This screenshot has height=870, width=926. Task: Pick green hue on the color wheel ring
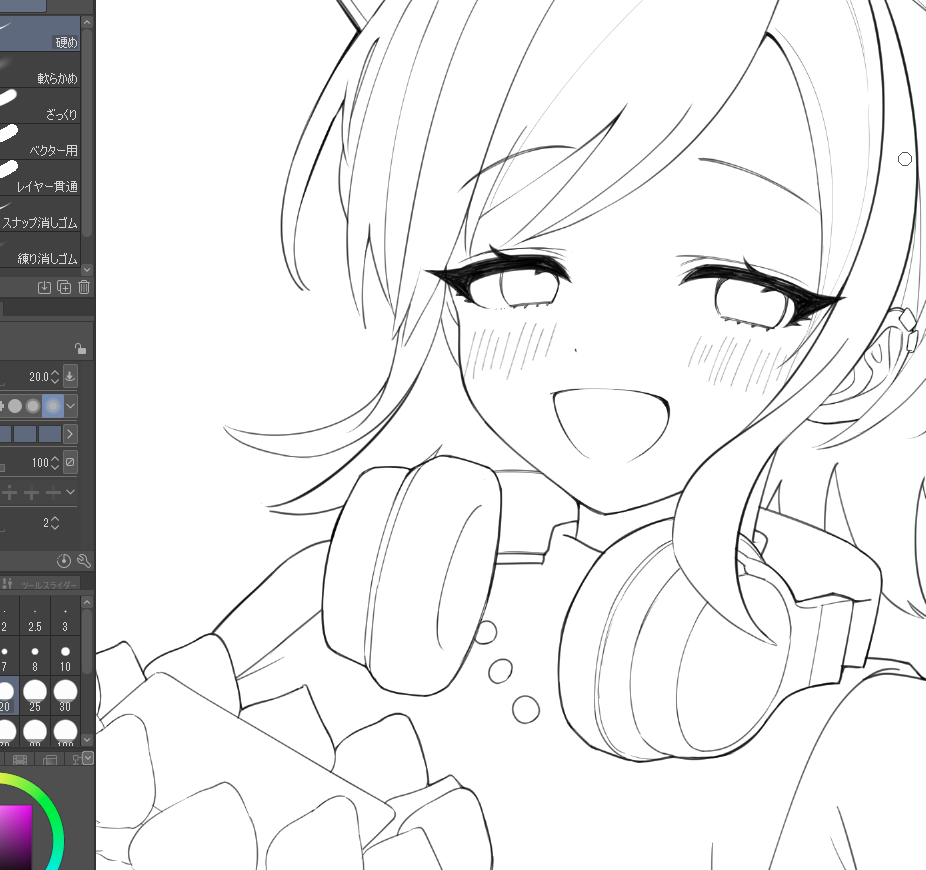tap(55, 815)
